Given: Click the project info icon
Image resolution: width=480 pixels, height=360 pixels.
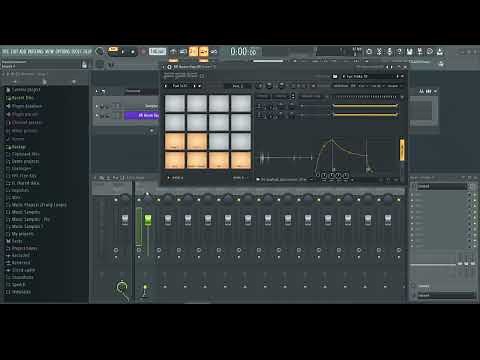Looking at the screenshot, I should tap(430, 52).
